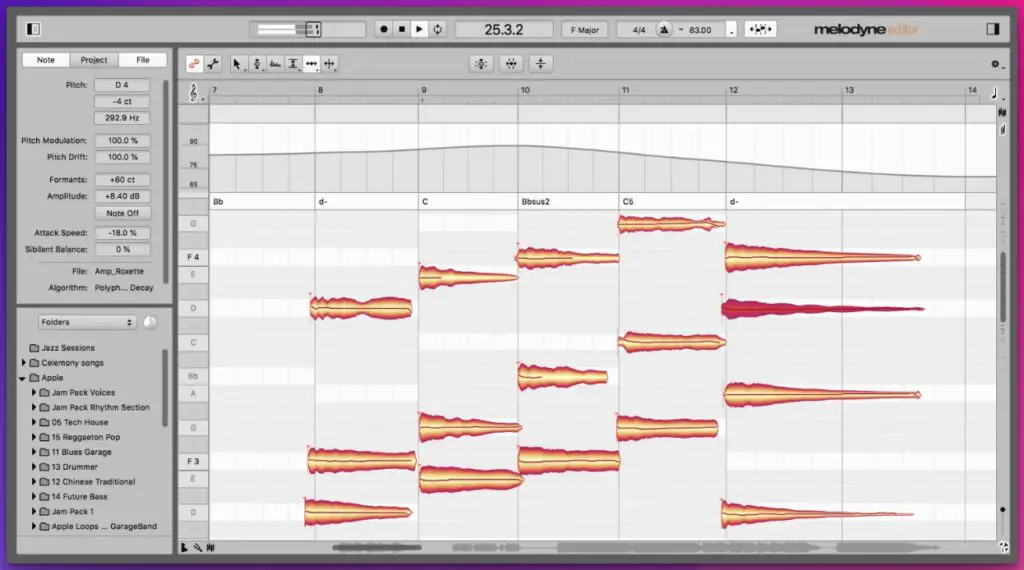Click the Pitch Modulation 100.0 % field
This screenshot has height=570, width=1024.
[x=122, y=140]
